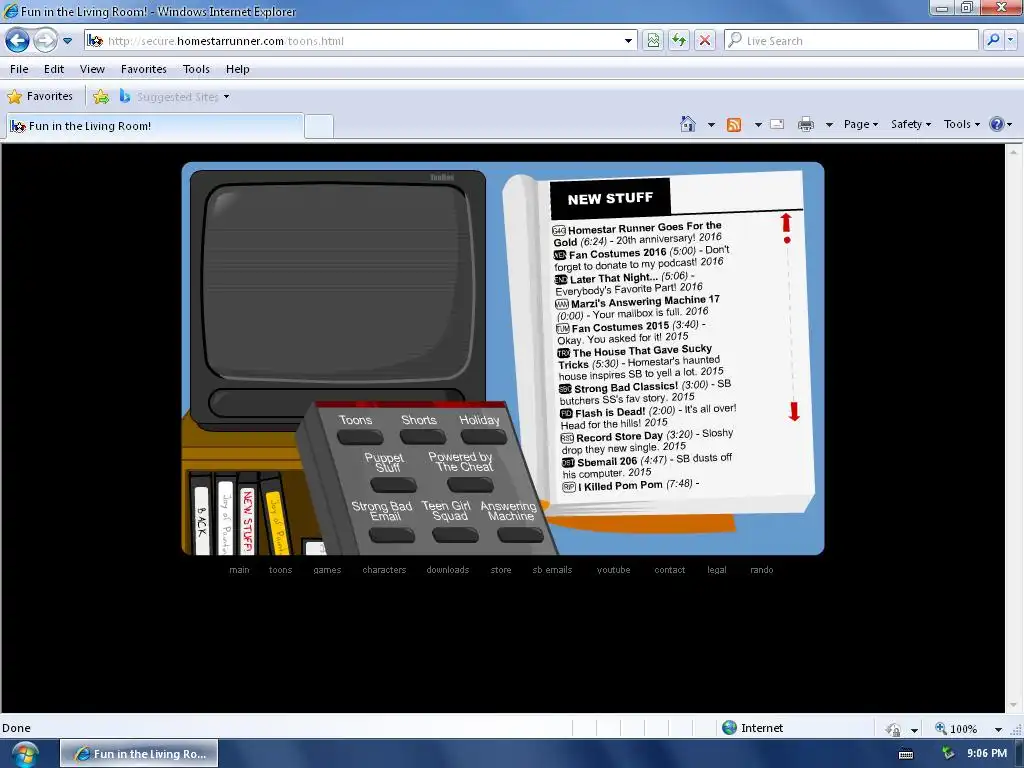
Task: Click the Read Mail icon
Action: point(777,124)
